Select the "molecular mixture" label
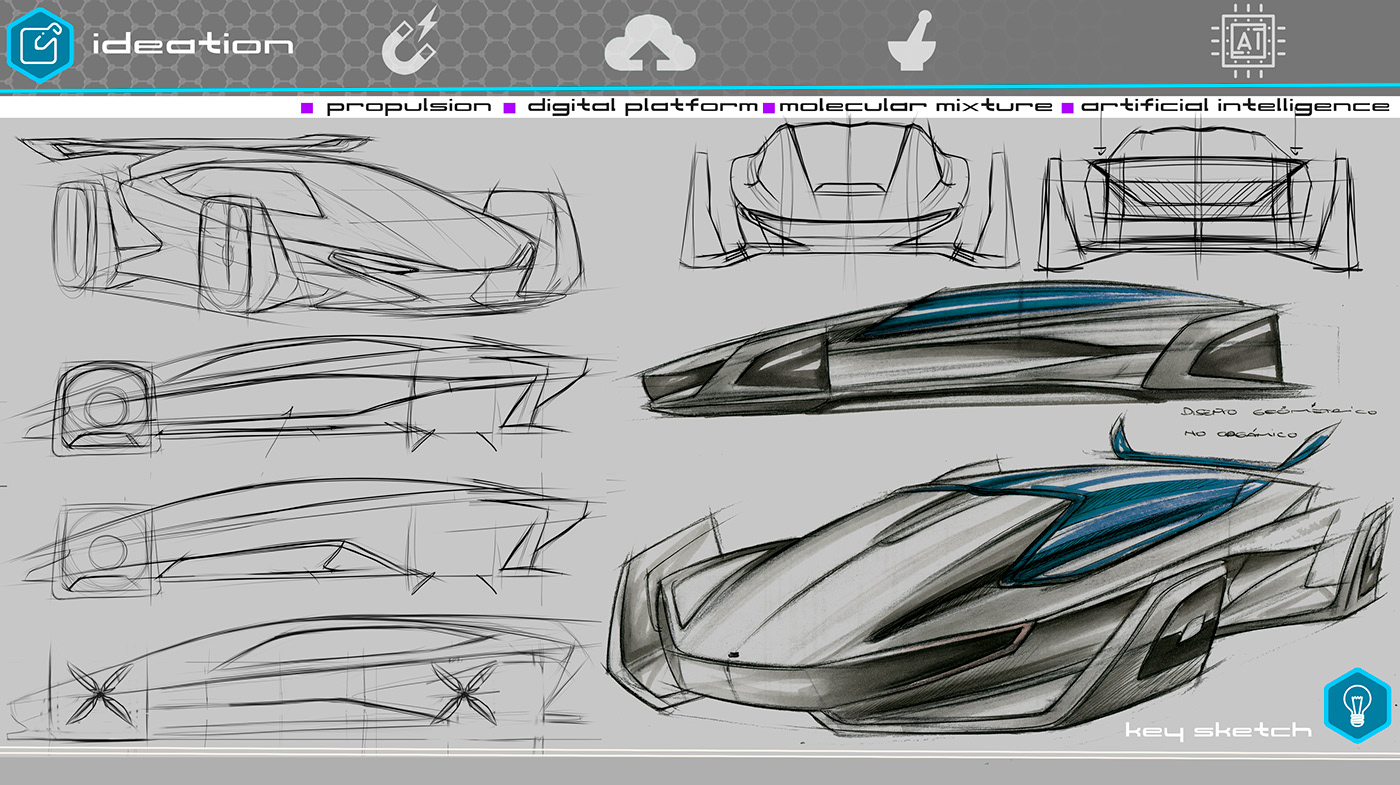1400x785 pixels. [915, 106]
